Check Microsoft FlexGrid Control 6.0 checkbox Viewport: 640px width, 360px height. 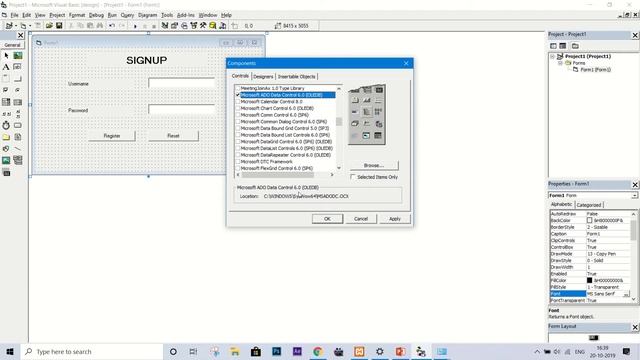[238, 168]
